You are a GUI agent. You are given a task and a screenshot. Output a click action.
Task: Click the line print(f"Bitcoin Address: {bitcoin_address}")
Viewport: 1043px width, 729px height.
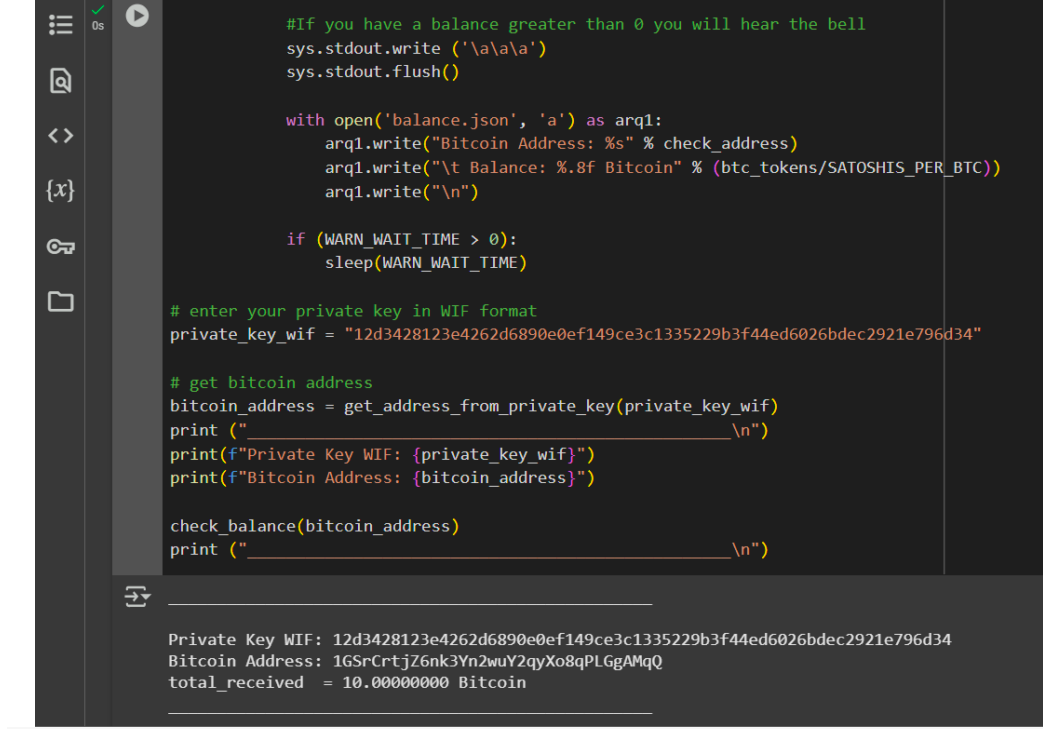pyautogui.click(x=382, y=478)
